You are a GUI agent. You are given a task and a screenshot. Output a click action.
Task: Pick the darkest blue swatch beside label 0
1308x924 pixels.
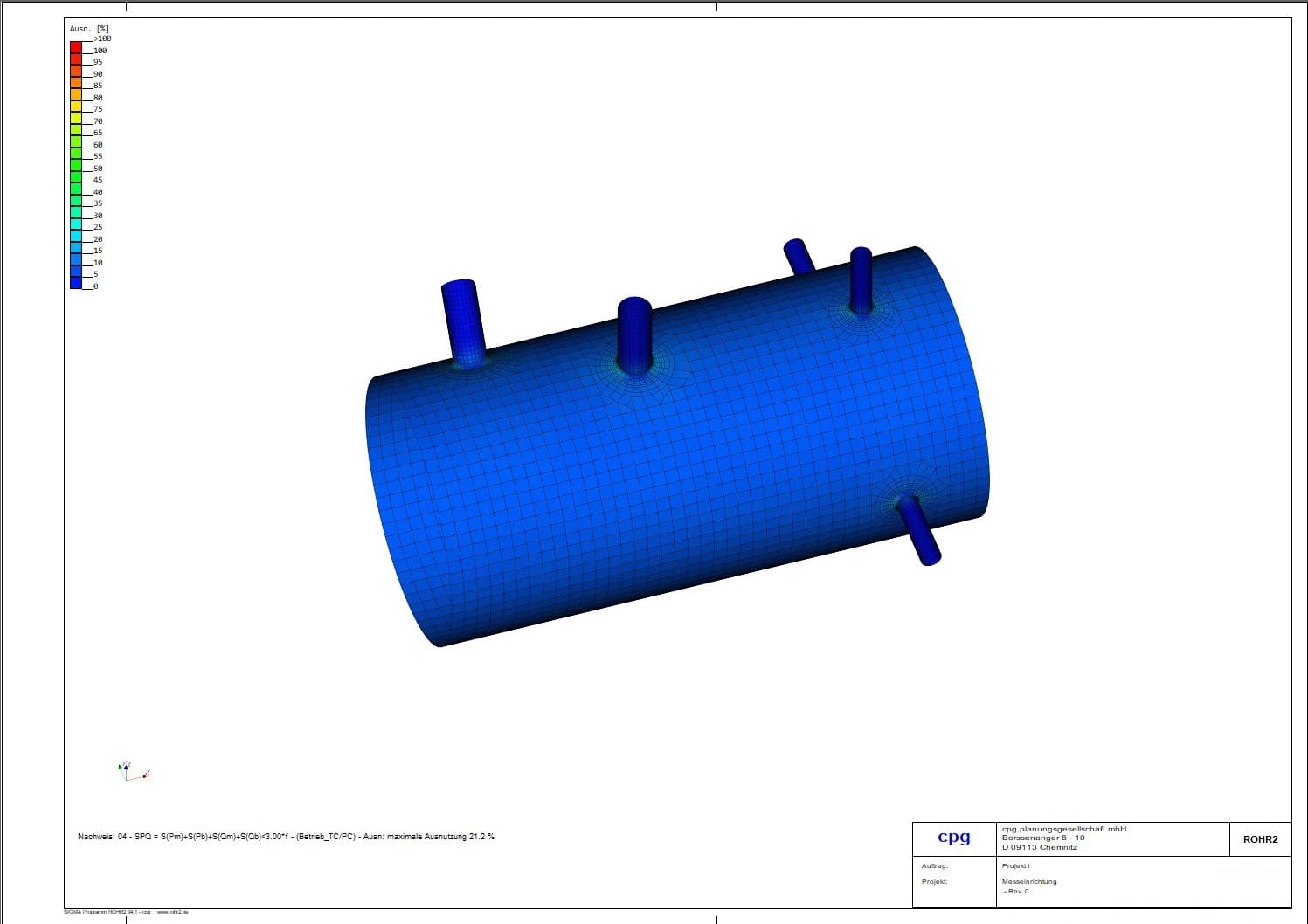pos(76,283)
